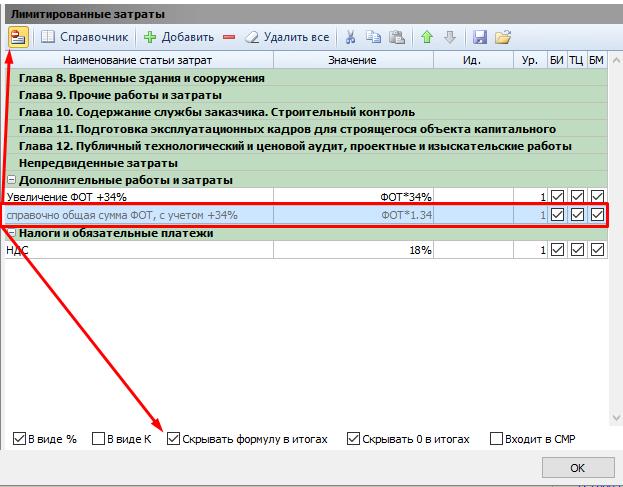
Task: Click the БИ column header
Action: (557, 60)
